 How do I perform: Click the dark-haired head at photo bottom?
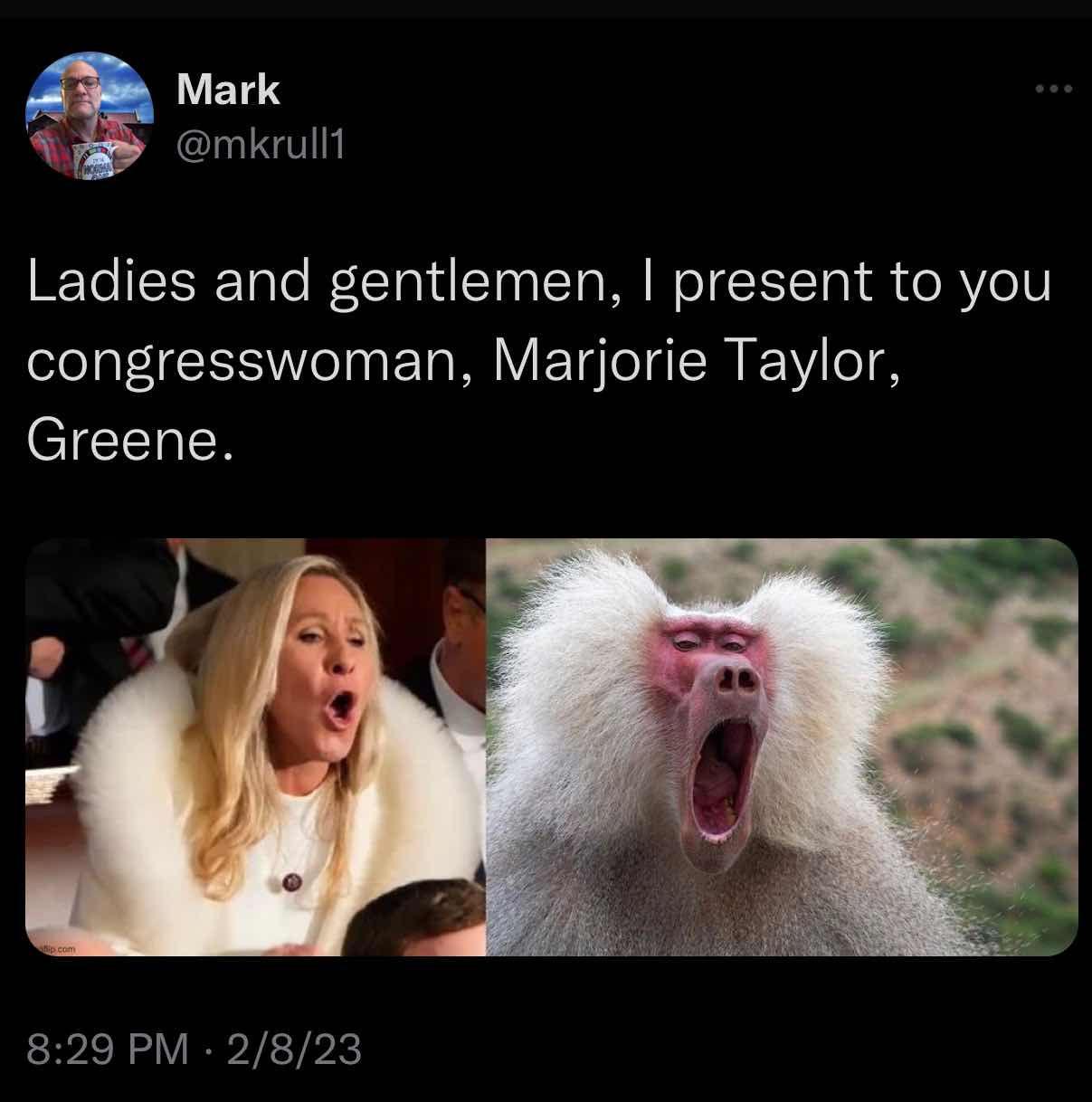(412, 921)
